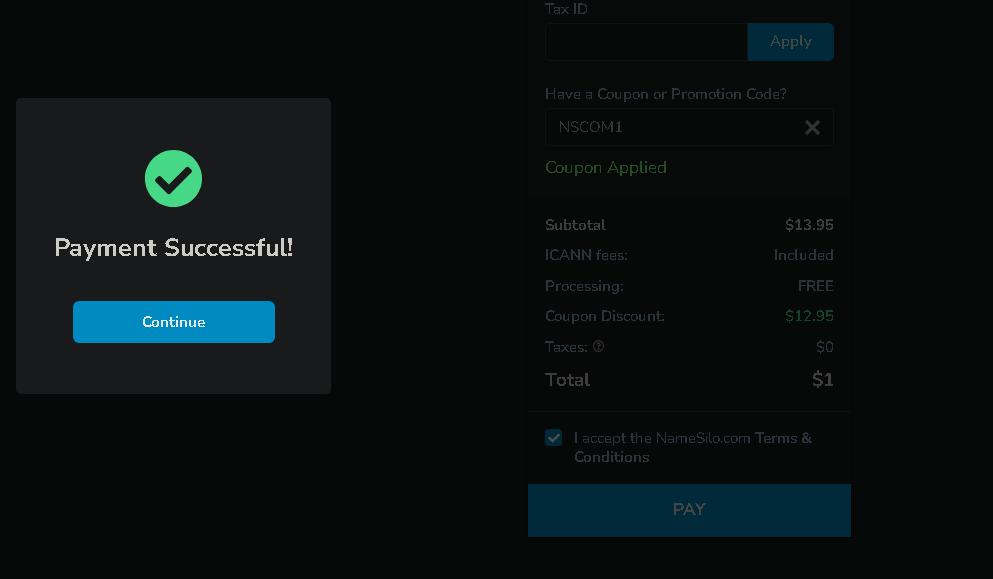This screenshot has width=993, height=579.
Task: Clear the NSCOM1 coupon with the X icon
Action: 812,127
